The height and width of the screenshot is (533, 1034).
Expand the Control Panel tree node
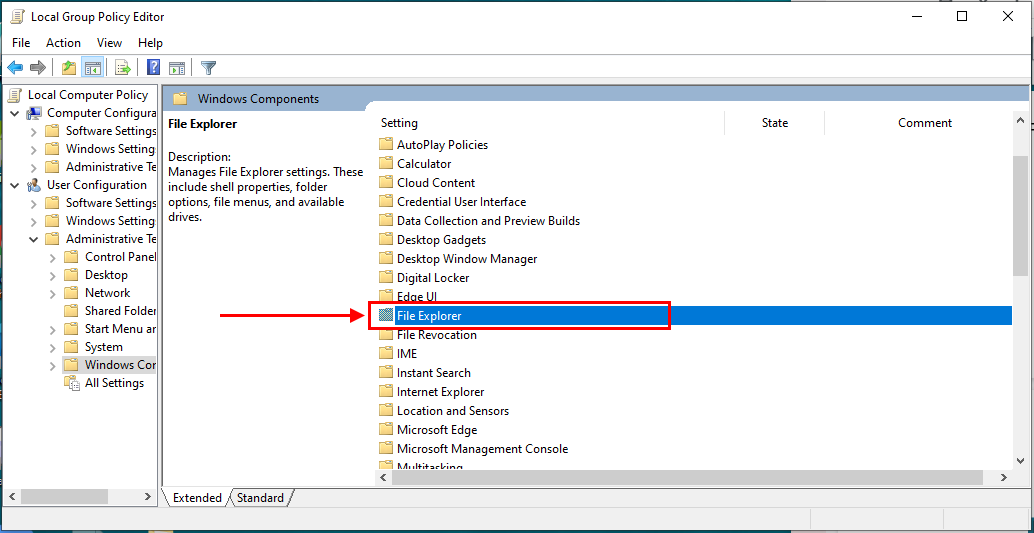[53, 257]
